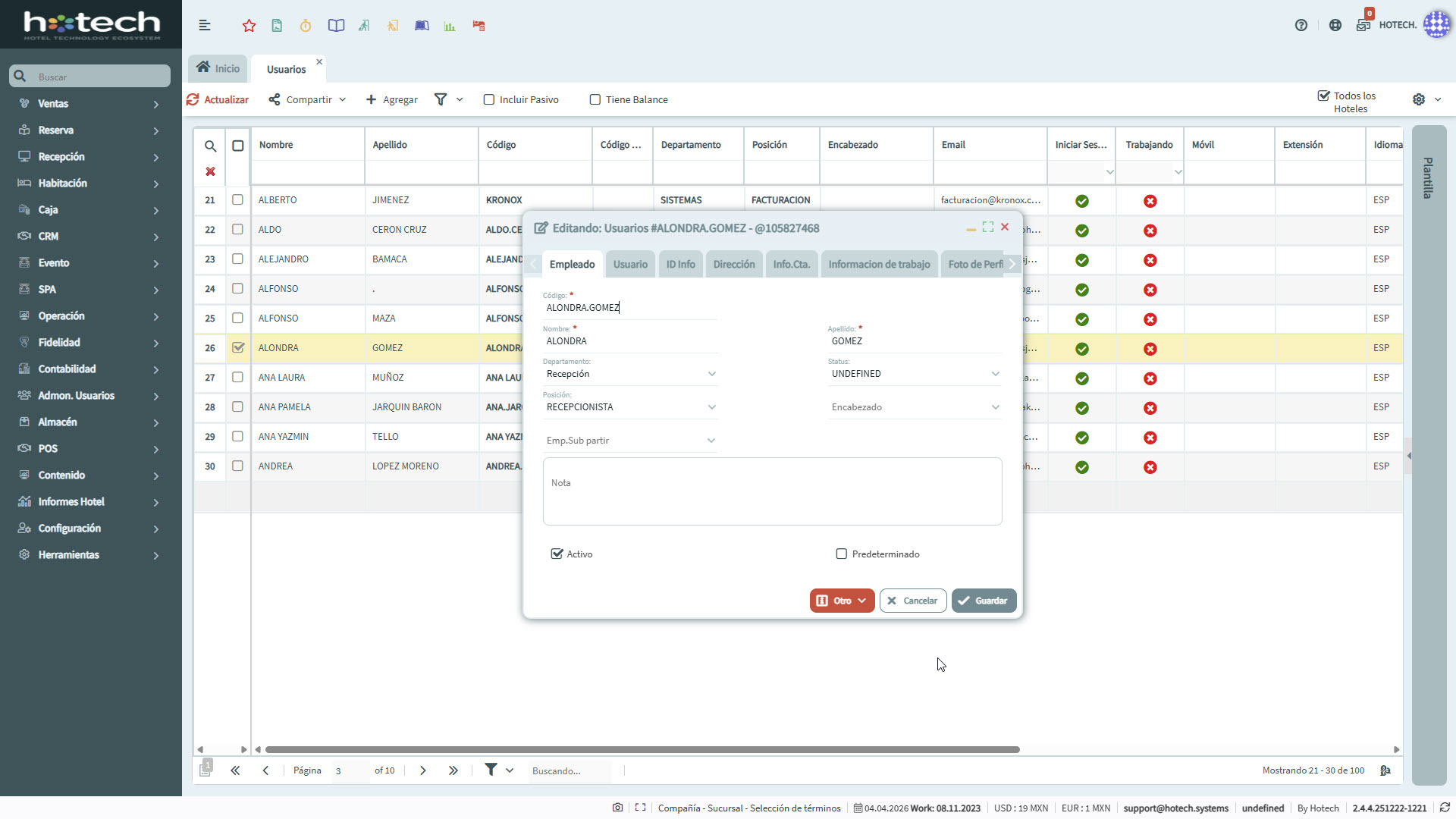Check the Incluir Pasivo option

489,99
